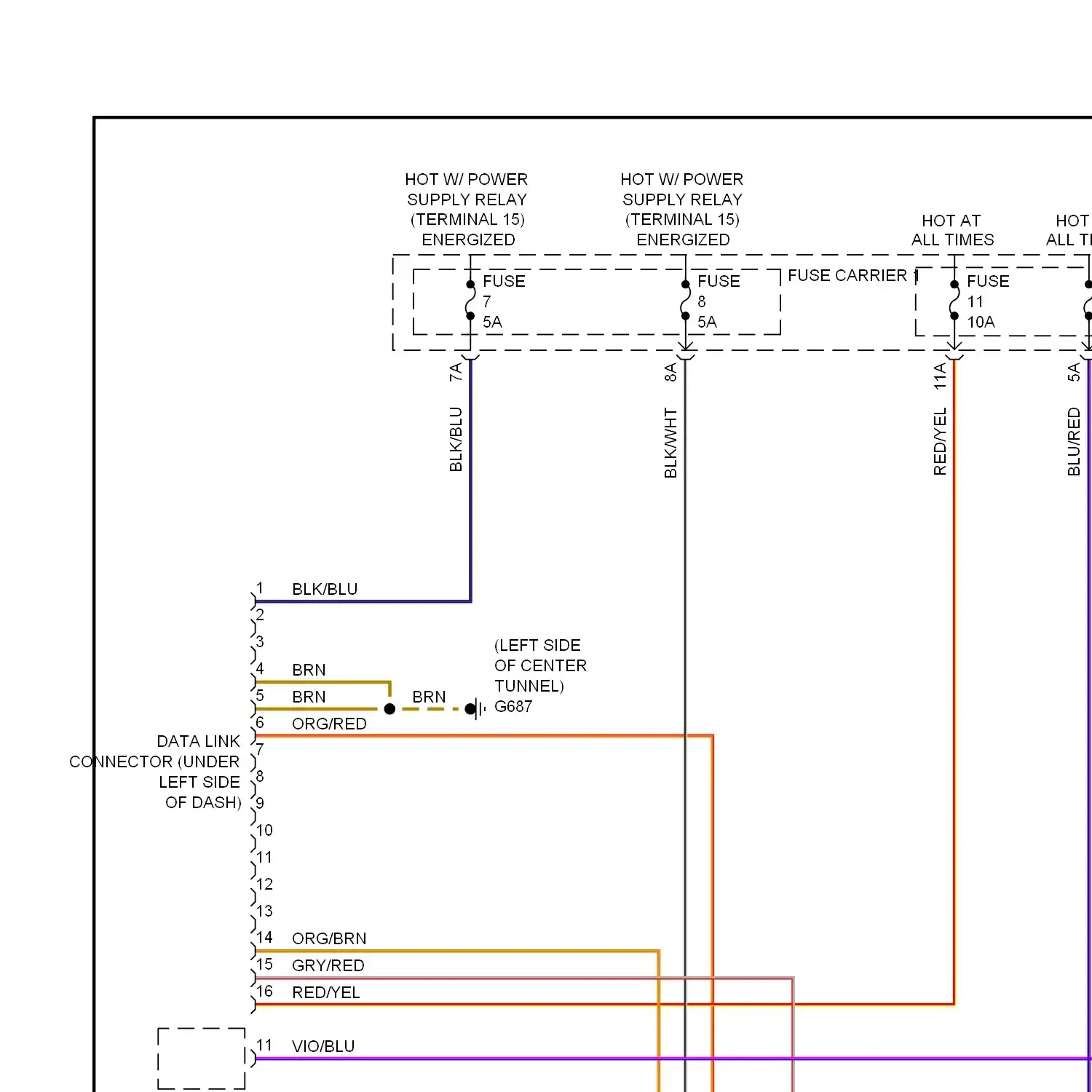Select the 'HOT AT ALL TIMES' label above Fuse 11

(x=952, y=230)
